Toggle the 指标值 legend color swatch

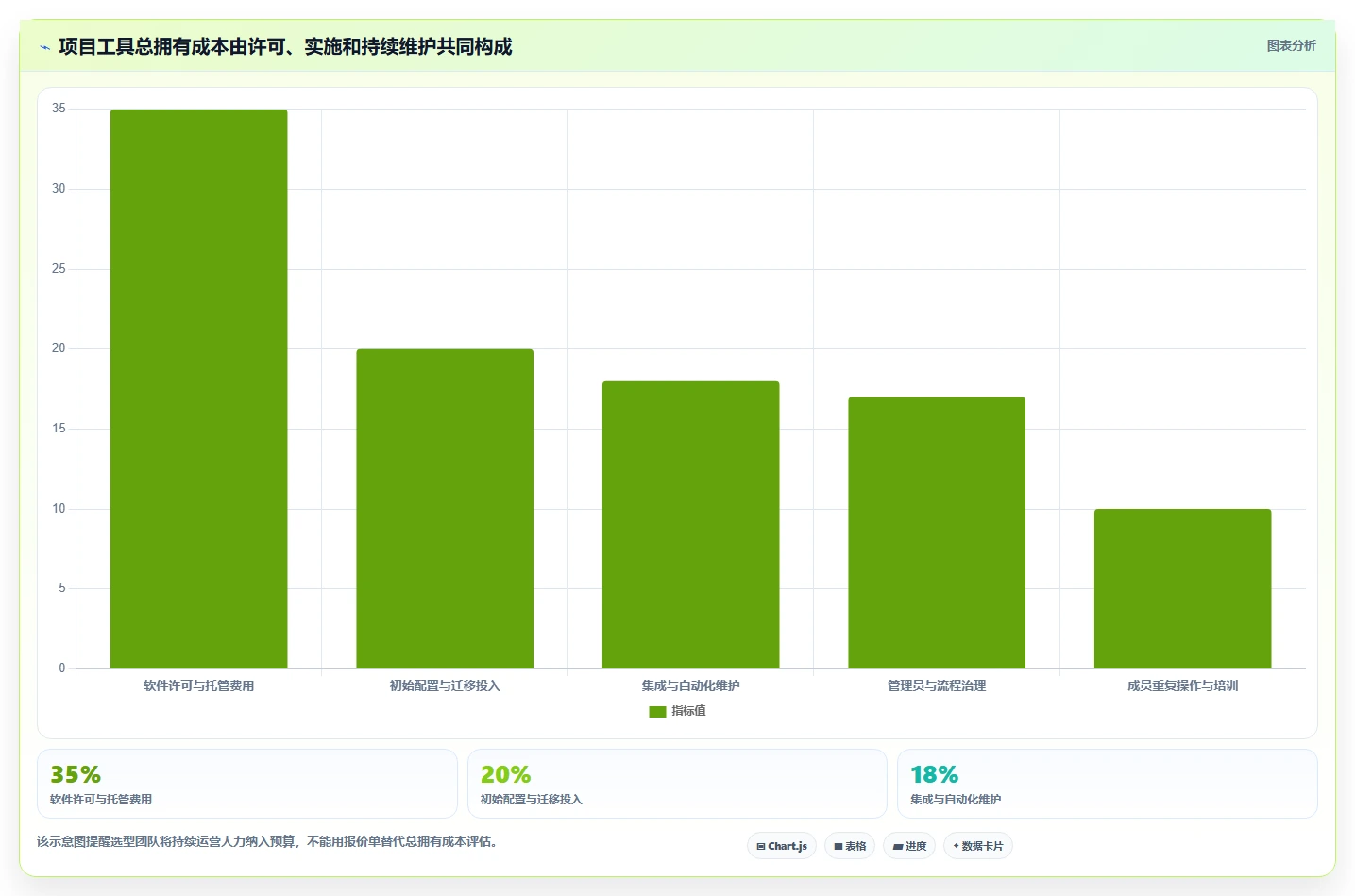point(657,711)
